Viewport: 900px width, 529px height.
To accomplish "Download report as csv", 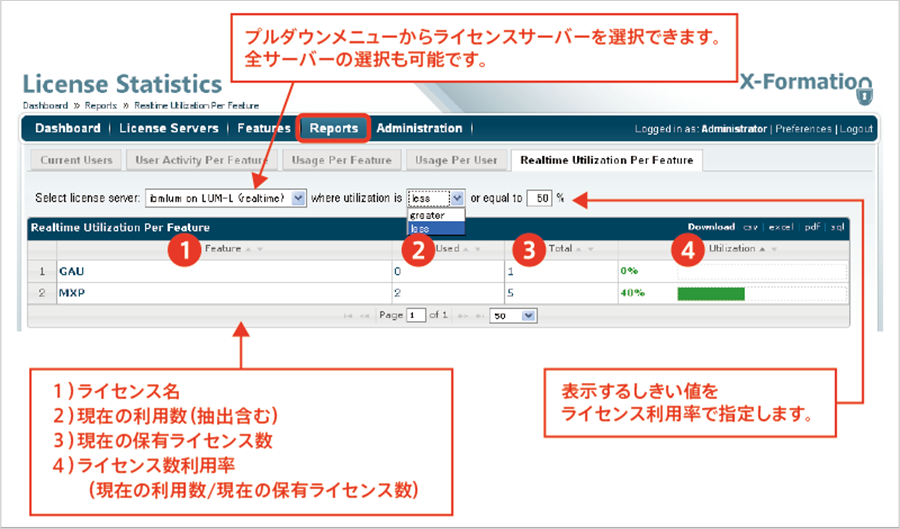I will (x=750, y=227).
